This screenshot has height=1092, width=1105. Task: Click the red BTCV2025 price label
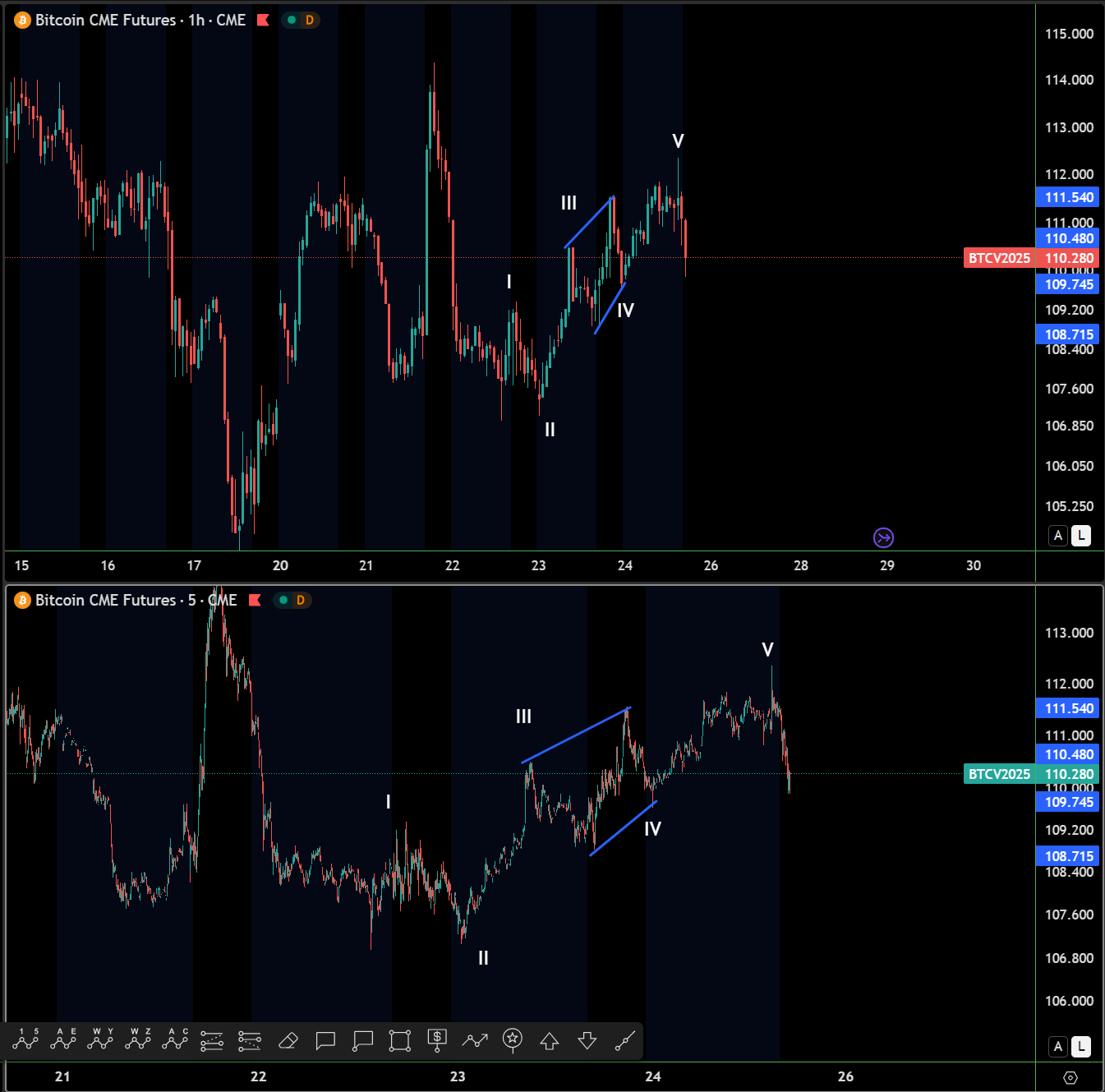[998, 258]
